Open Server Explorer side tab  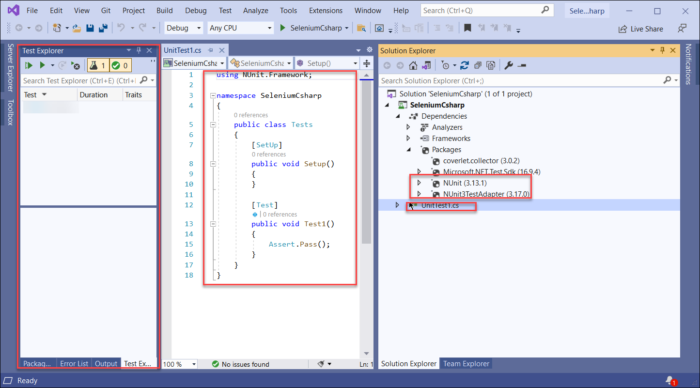pyautogui.click(x=10, y=68)
